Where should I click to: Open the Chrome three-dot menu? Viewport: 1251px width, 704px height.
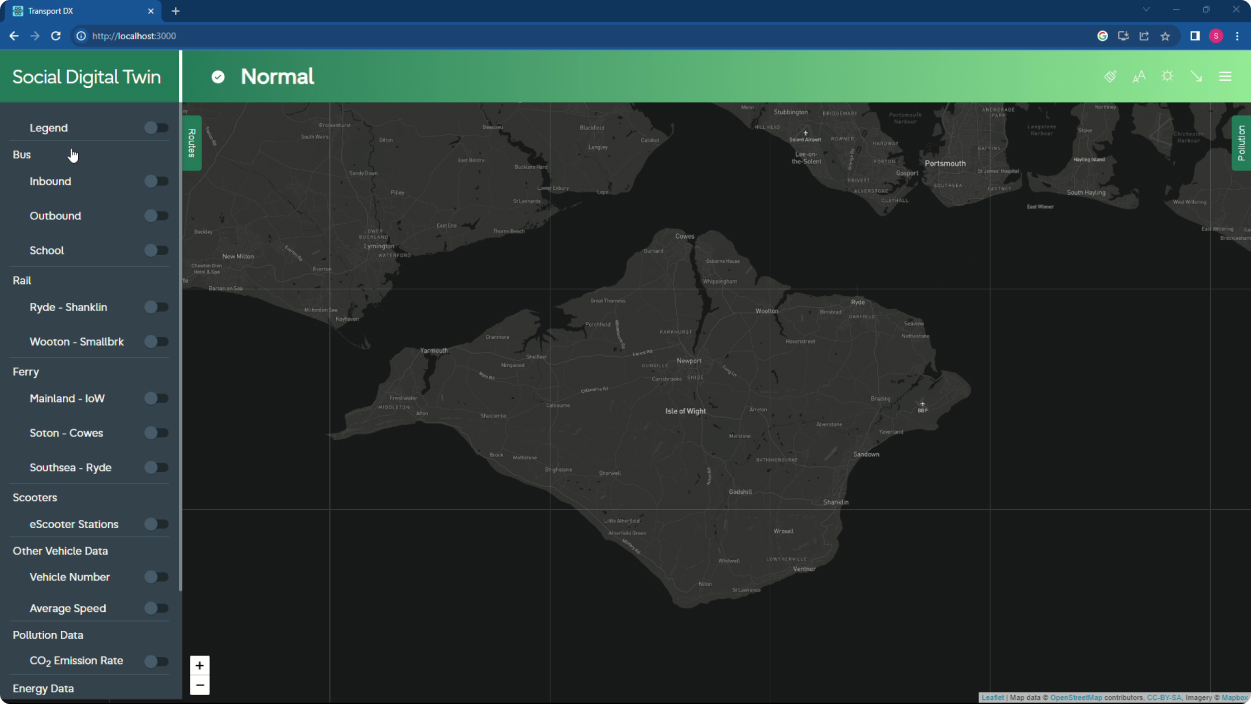tap(1237, 36)
